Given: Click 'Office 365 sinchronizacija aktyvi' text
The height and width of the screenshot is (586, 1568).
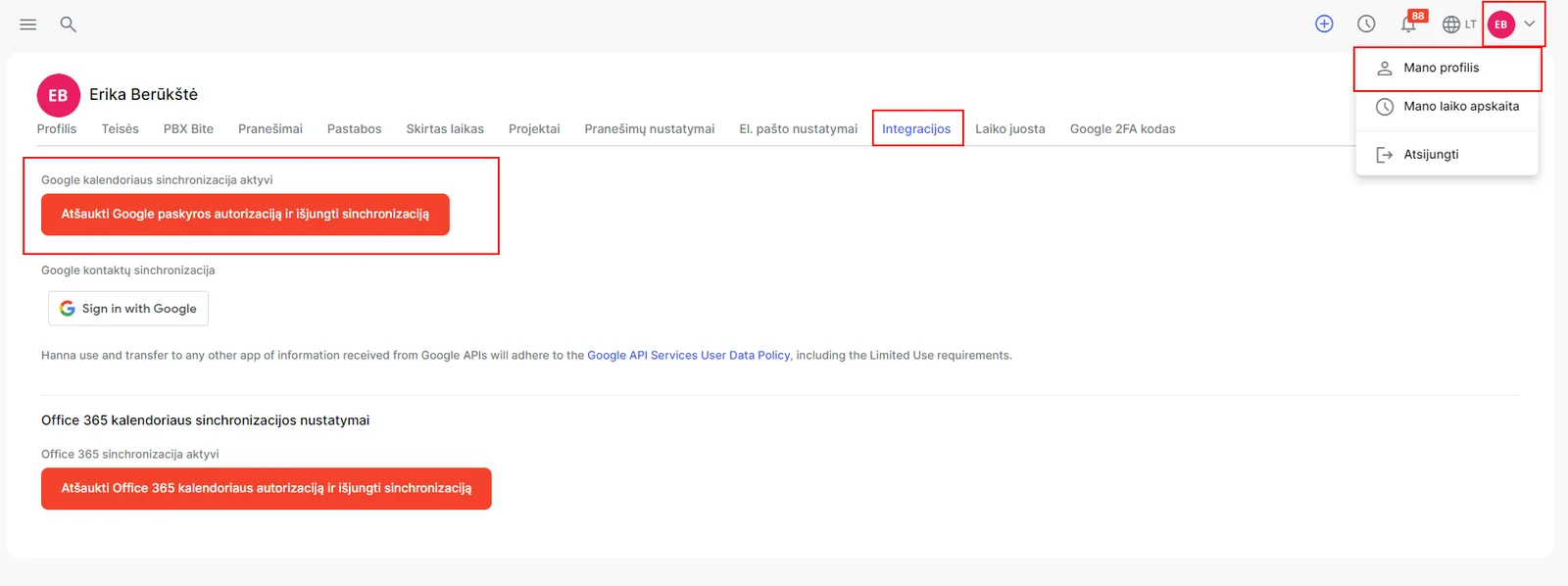Looking at the screenshot, I should 130,455.
